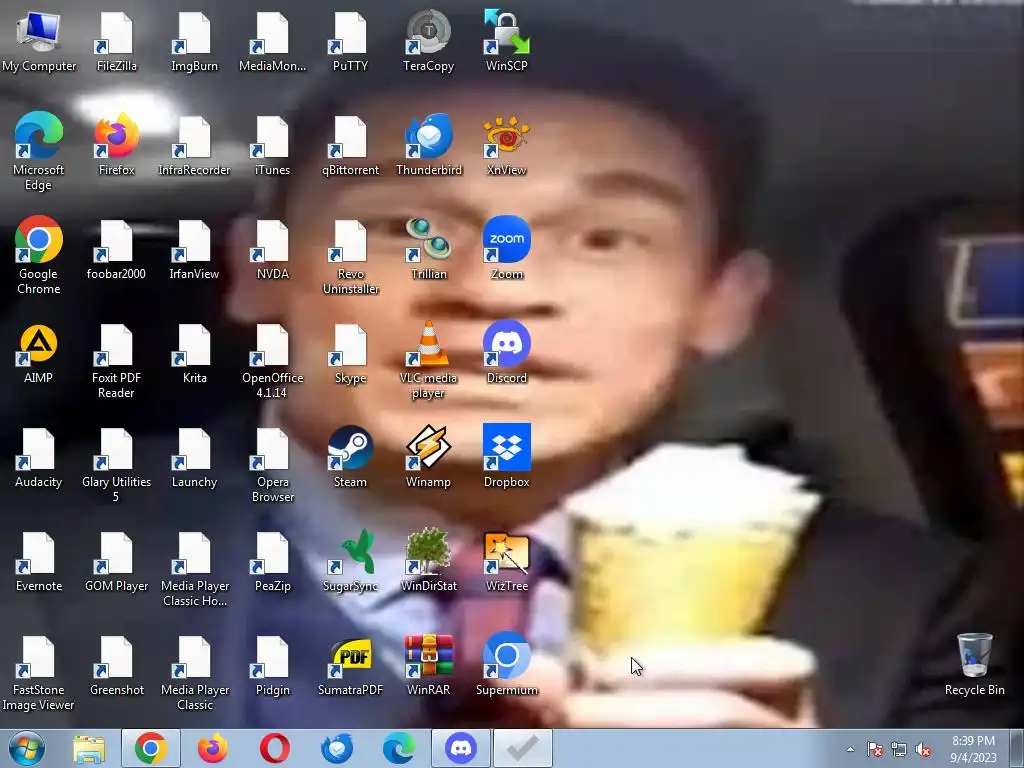
Task: Open the Greenshot shortcut
Action: pos(116,665)
